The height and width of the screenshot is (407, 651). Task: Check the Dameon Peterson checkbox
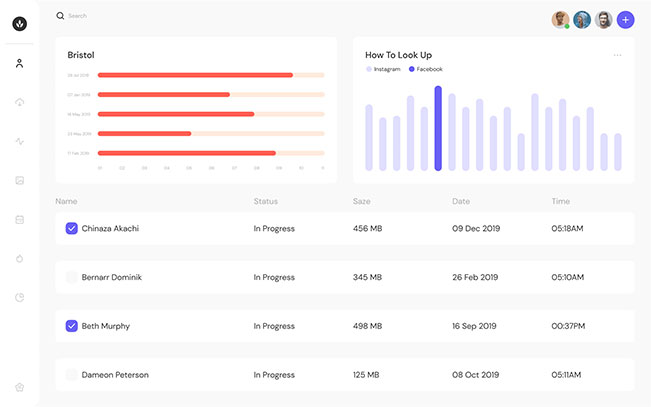click(72, 375)
